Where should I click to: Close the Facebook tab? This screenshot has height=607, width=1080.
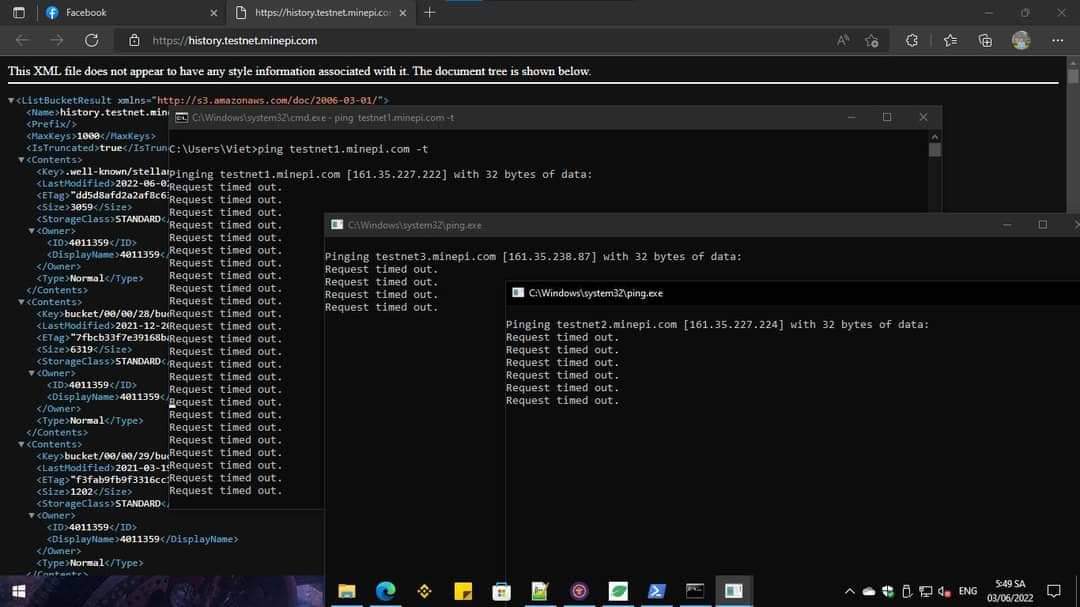click(x=214, y=12)
